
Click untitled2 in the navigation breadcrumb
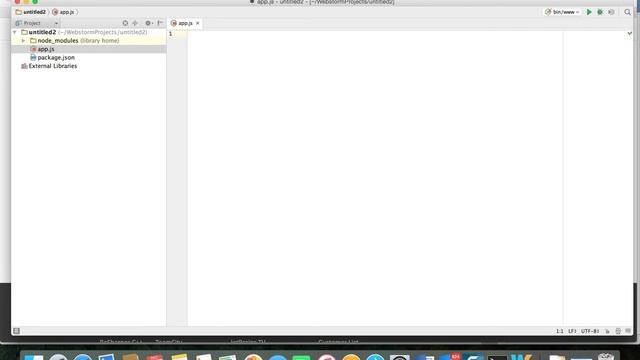click(x=31, y=12)
